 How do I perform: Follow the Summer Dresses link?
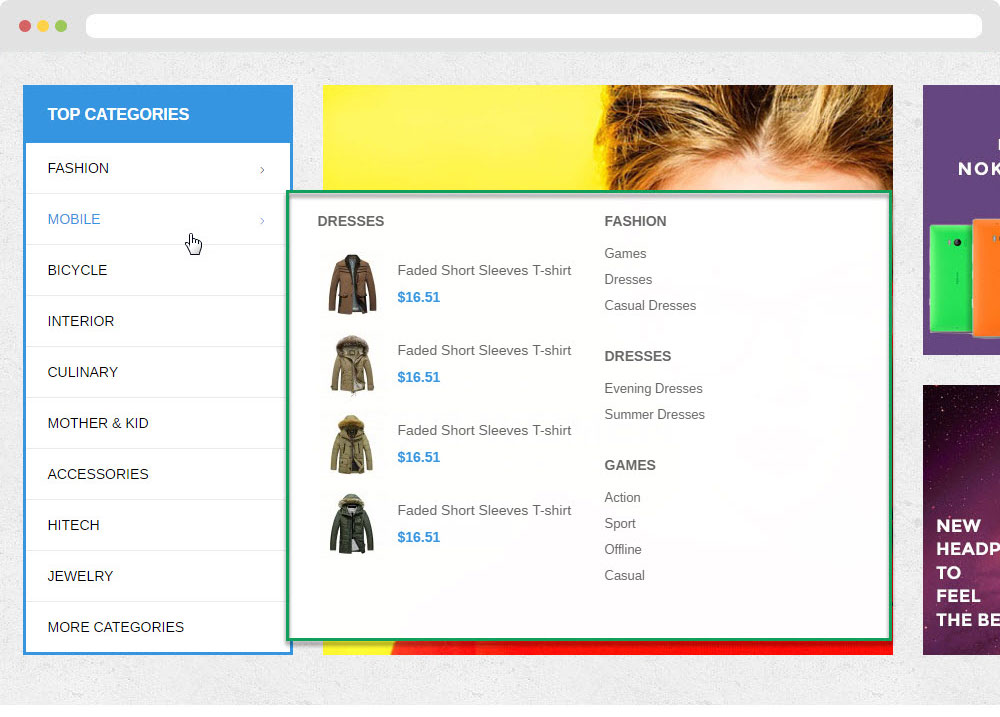coord(654,414)
